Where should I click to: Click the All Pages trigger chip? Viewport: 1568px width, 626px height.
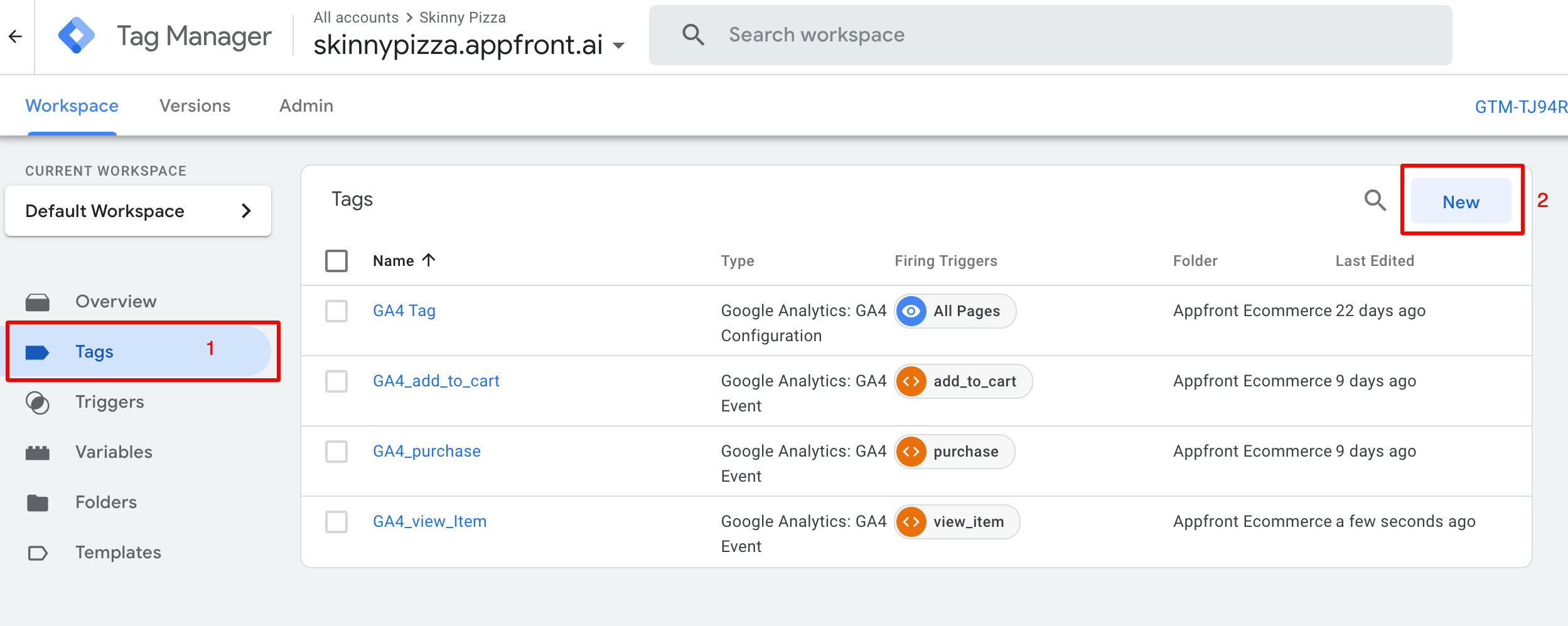[x=955, y=311]
